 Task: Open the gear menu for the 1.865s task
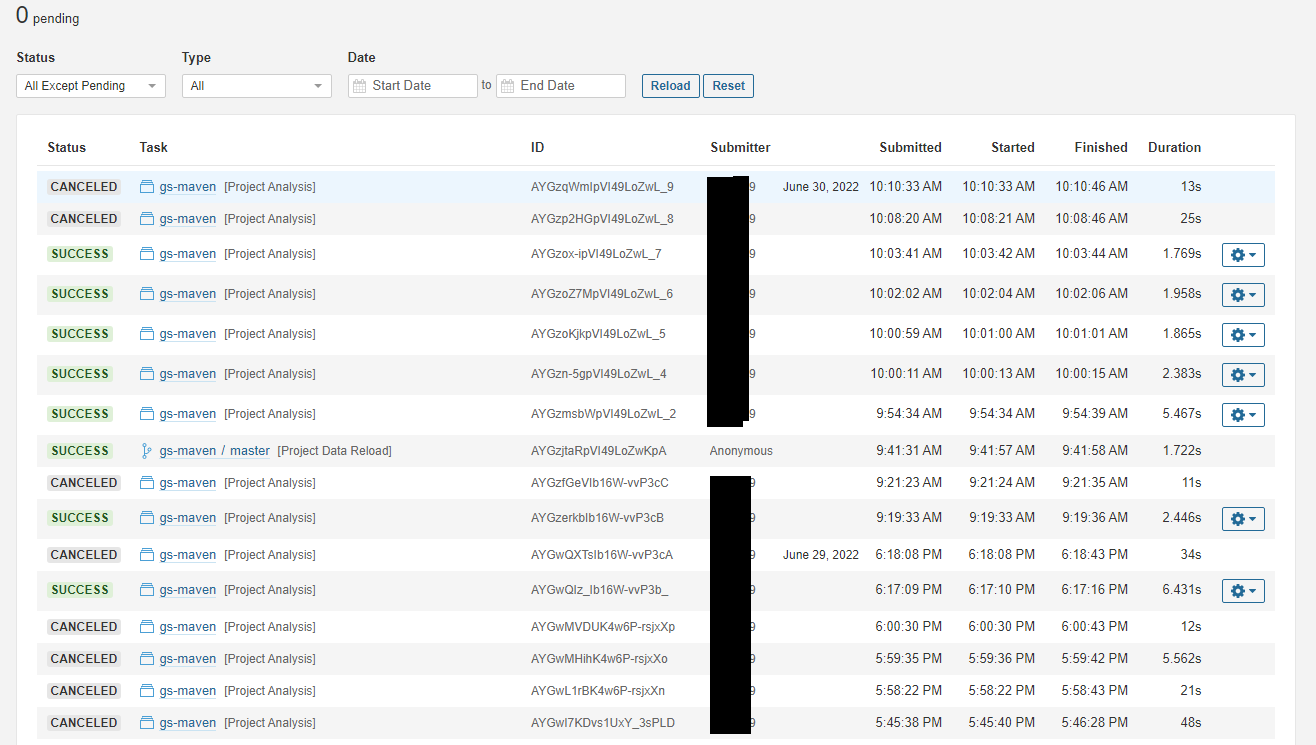1243,335
